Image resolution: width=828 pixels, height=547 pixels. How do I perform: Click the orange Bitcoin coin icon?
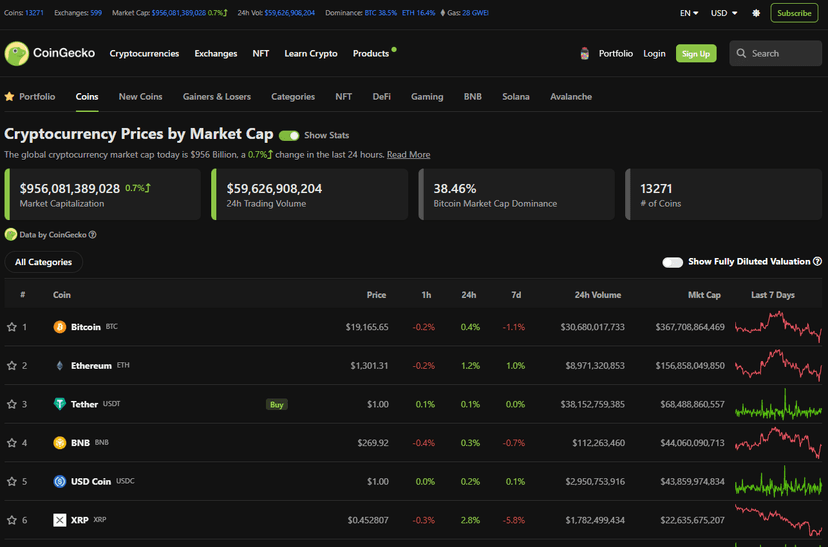60,327
